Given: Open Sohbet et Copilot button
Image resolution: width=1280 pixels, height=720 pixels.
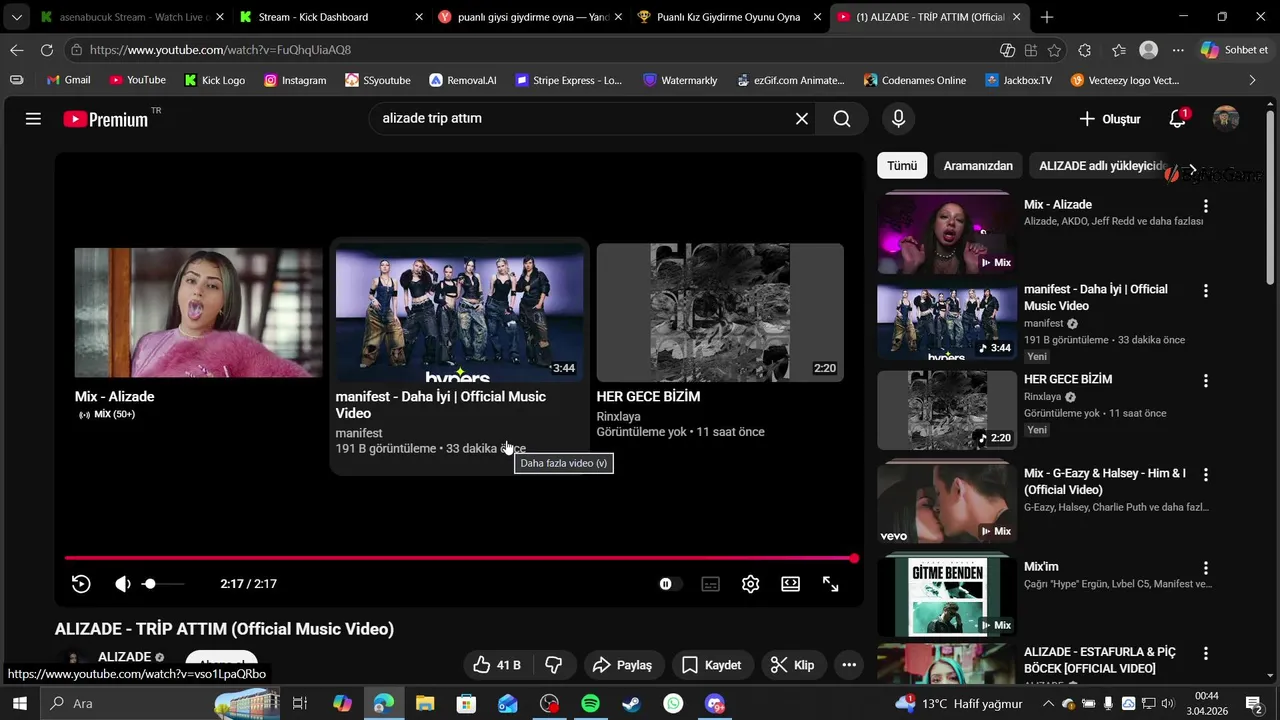Looking at the screenshot, I should pos(1235,50).
